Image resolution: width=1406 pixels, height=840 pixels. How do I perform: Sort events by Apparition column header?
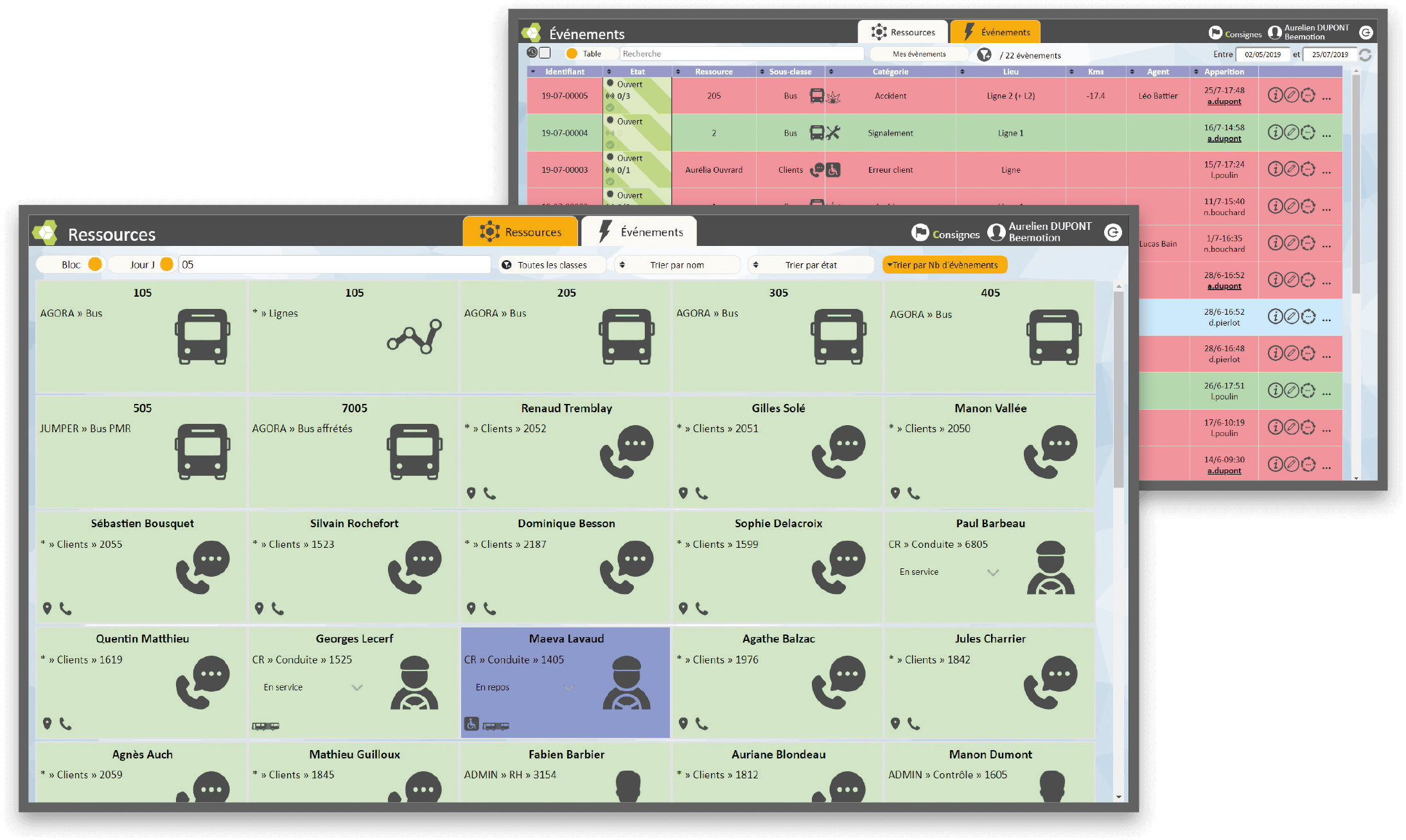1224,71
